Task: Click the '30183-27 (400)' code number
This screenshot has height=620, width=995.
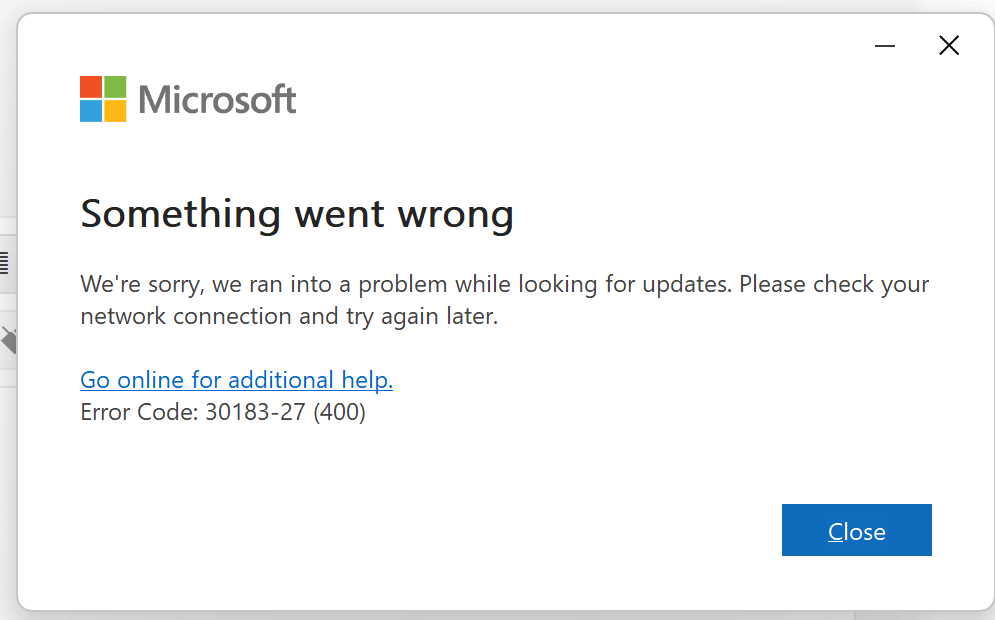Action: [x=286, y=412]
